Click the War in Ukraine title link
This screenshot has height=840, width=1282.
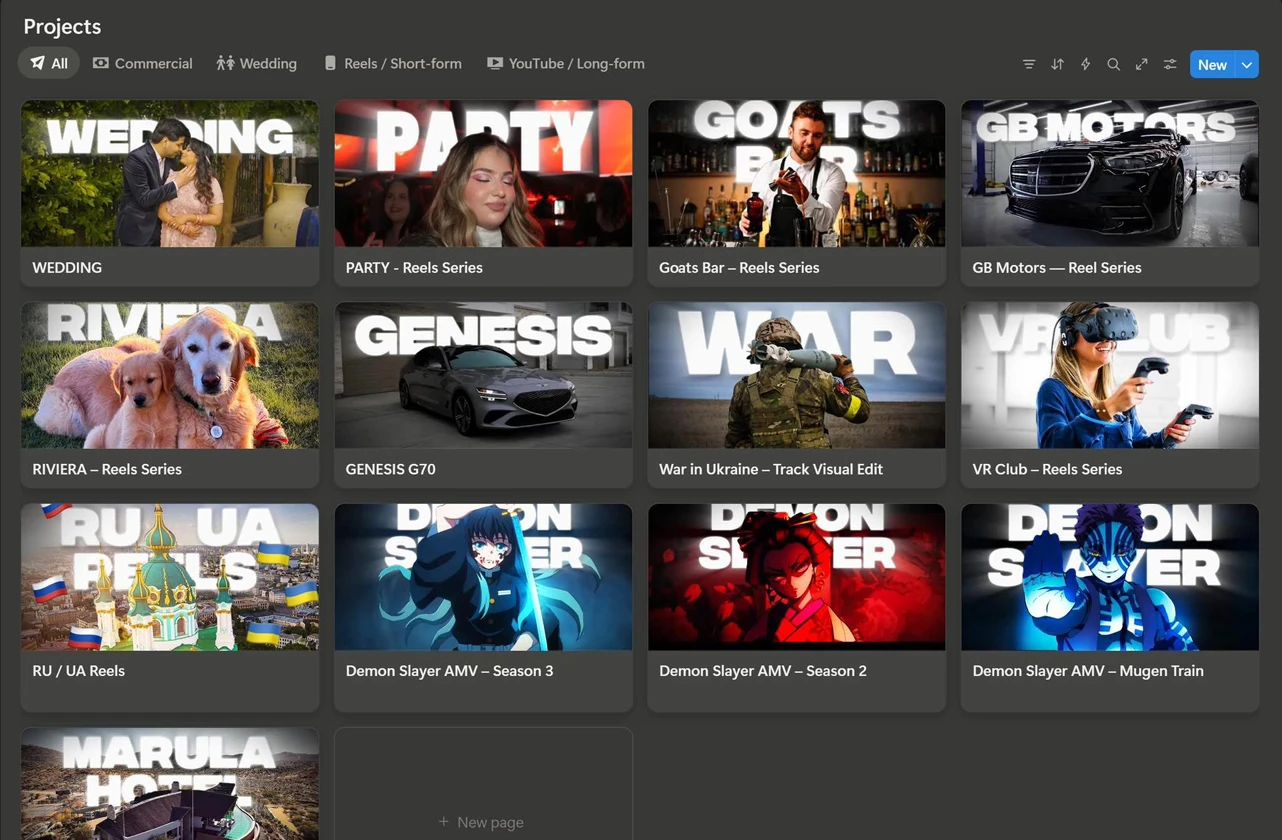click(770, 469)
